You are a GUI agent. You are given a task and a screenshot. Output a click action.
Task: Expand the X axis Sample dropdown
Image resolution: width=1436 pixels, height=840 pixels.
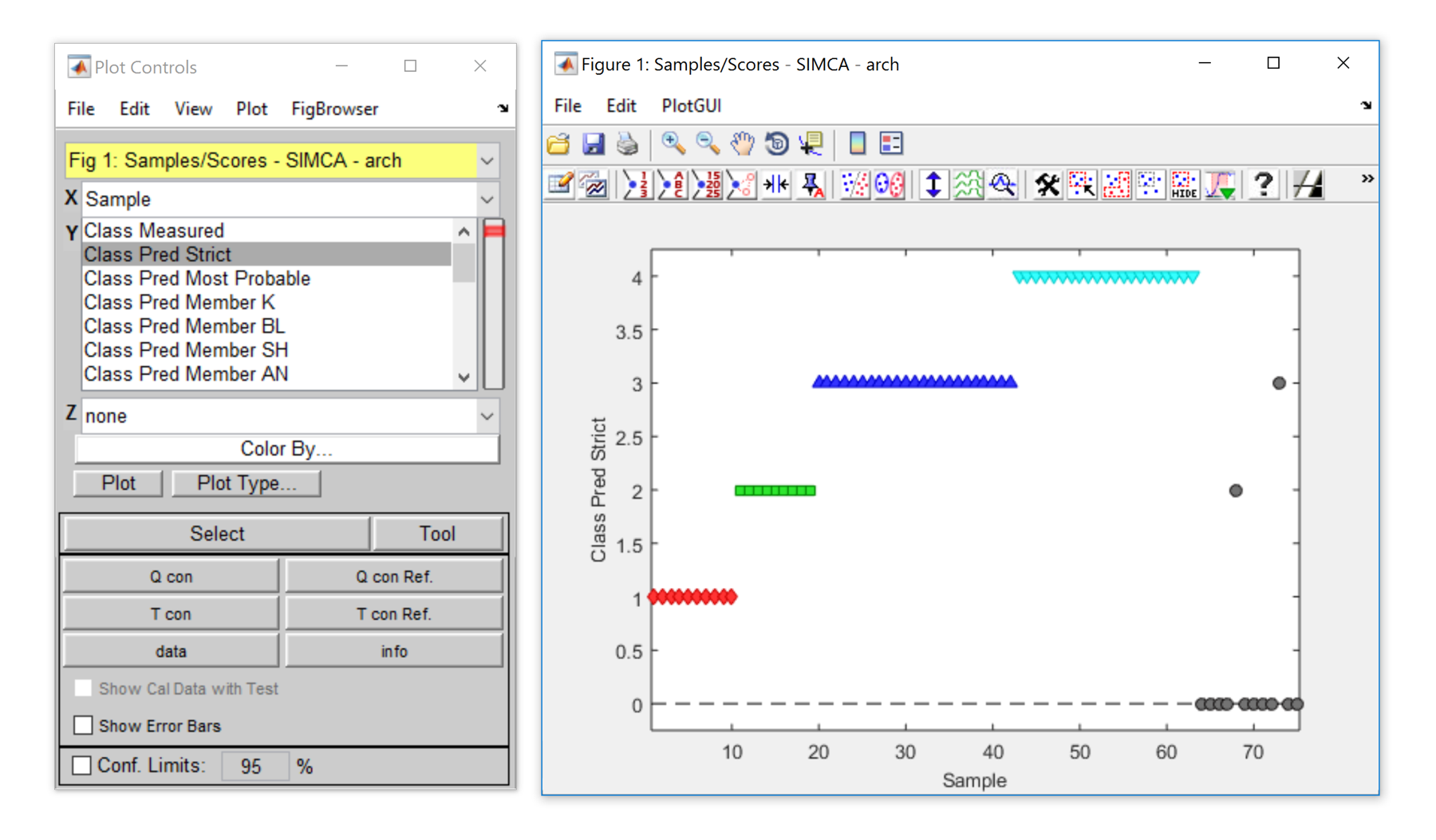tap(487, 199)
